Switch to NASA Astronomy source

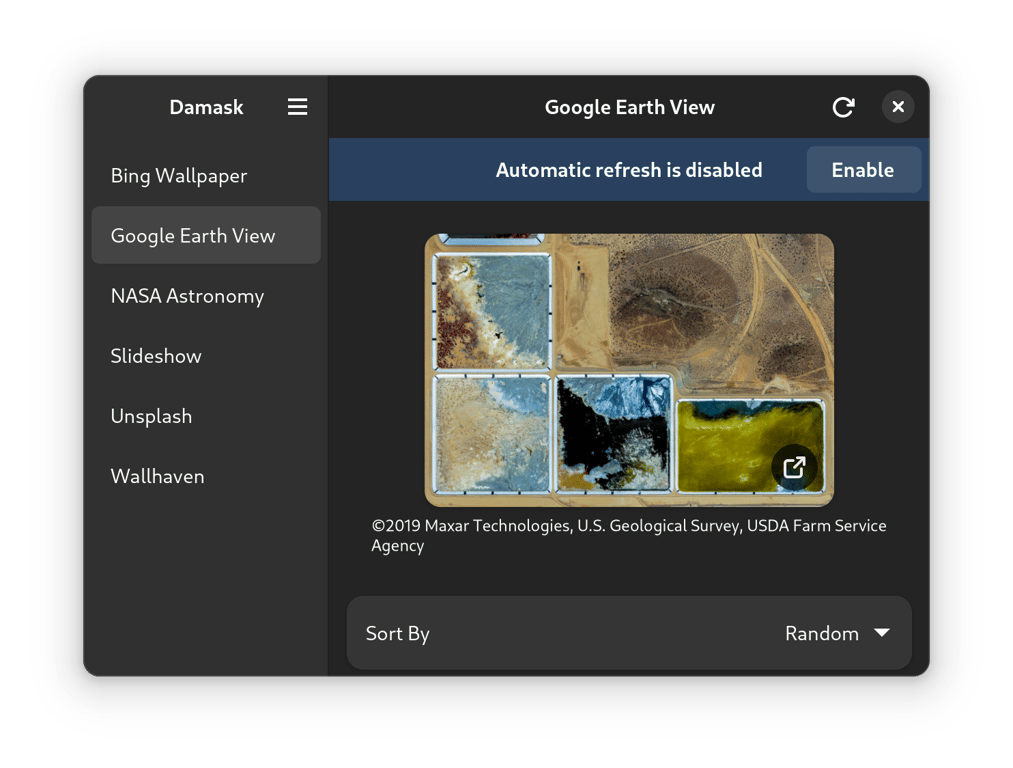click(187, 296)
